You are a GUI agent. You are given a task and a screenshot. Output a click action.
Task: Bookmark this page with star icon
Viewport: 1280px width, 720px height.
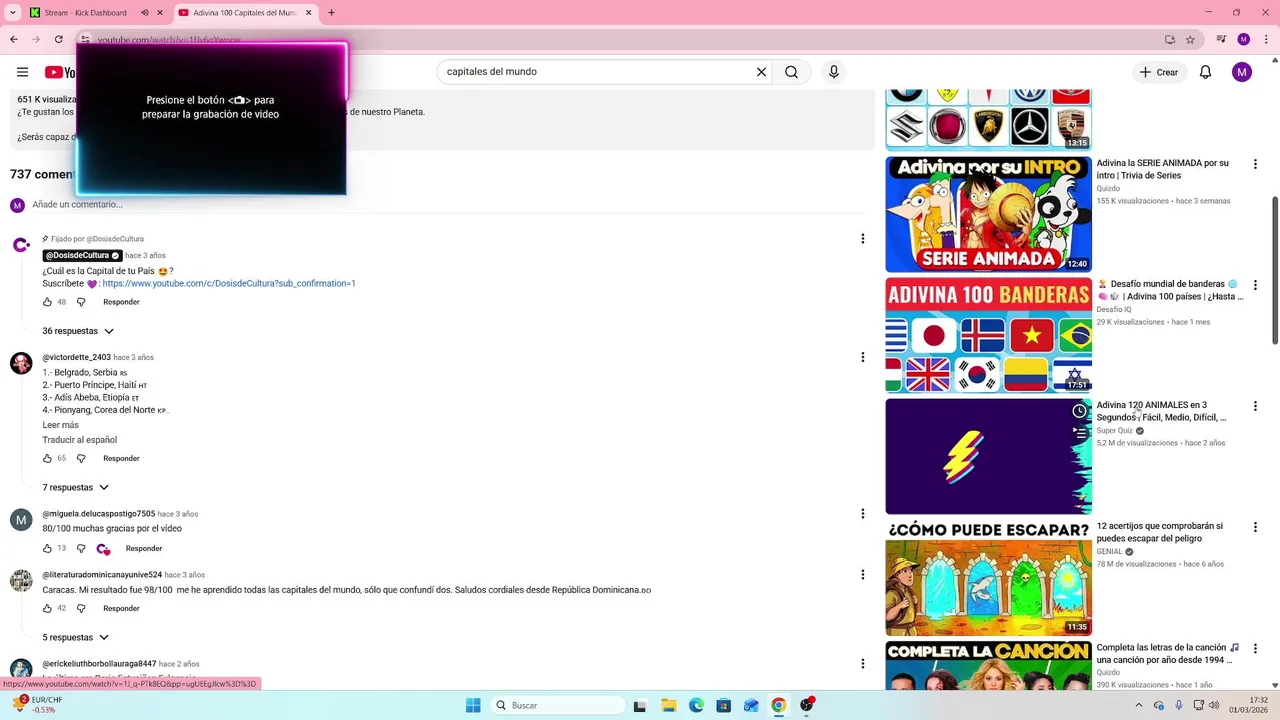[x=1190, y=39]
